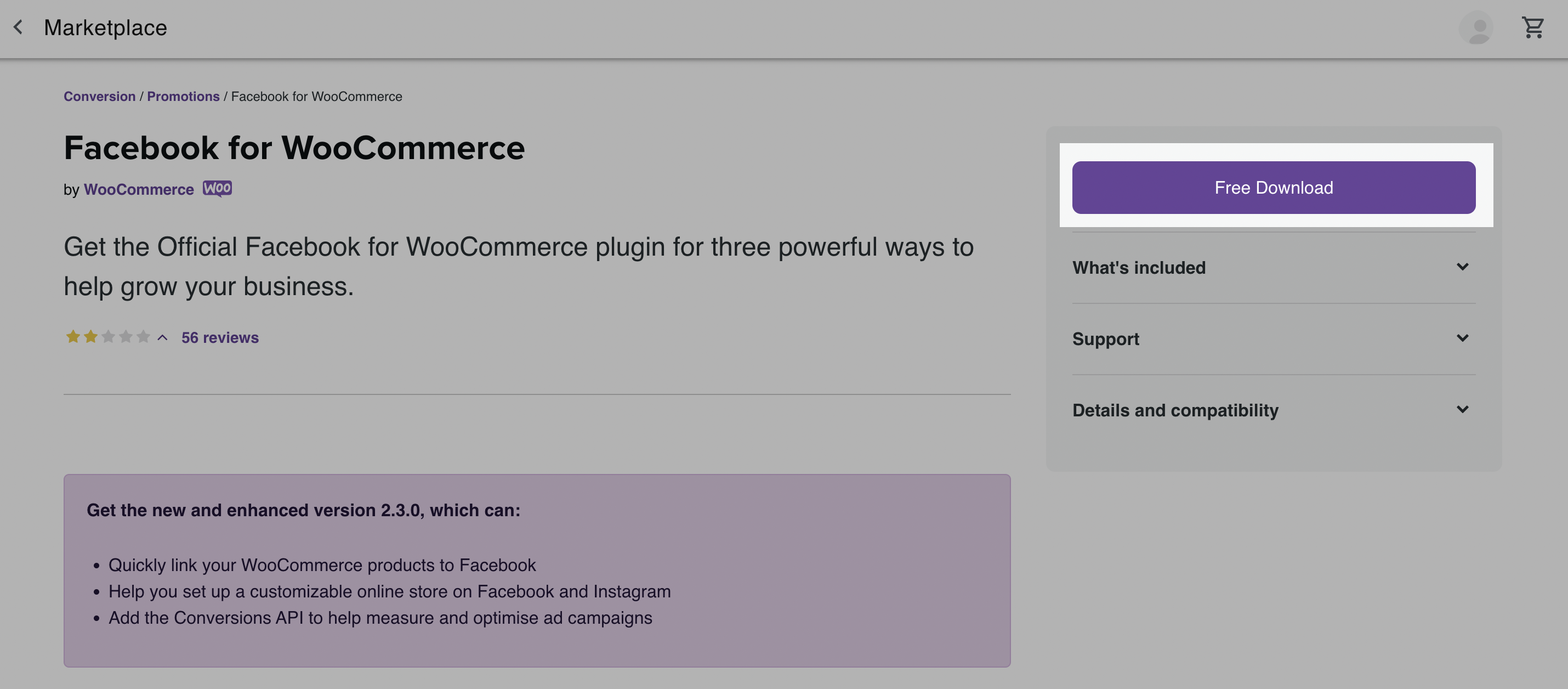The image size is (1568, 689).
Task: Toggle the rating breakdown caret beside stars
Action: coord(162,337)
